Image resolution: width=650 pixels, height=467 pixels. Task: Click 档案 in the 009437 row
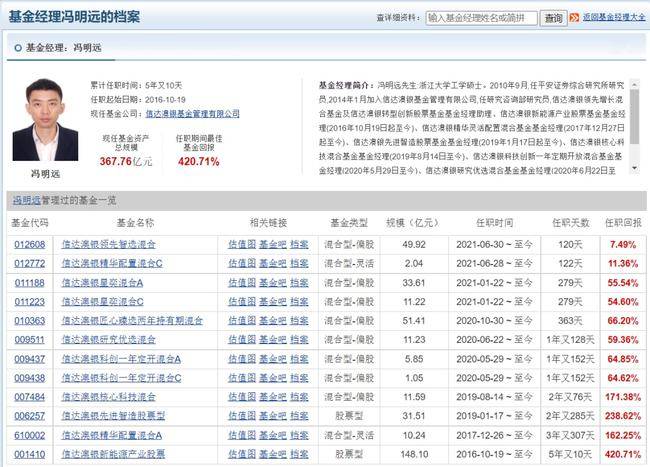tap(299, 359)
